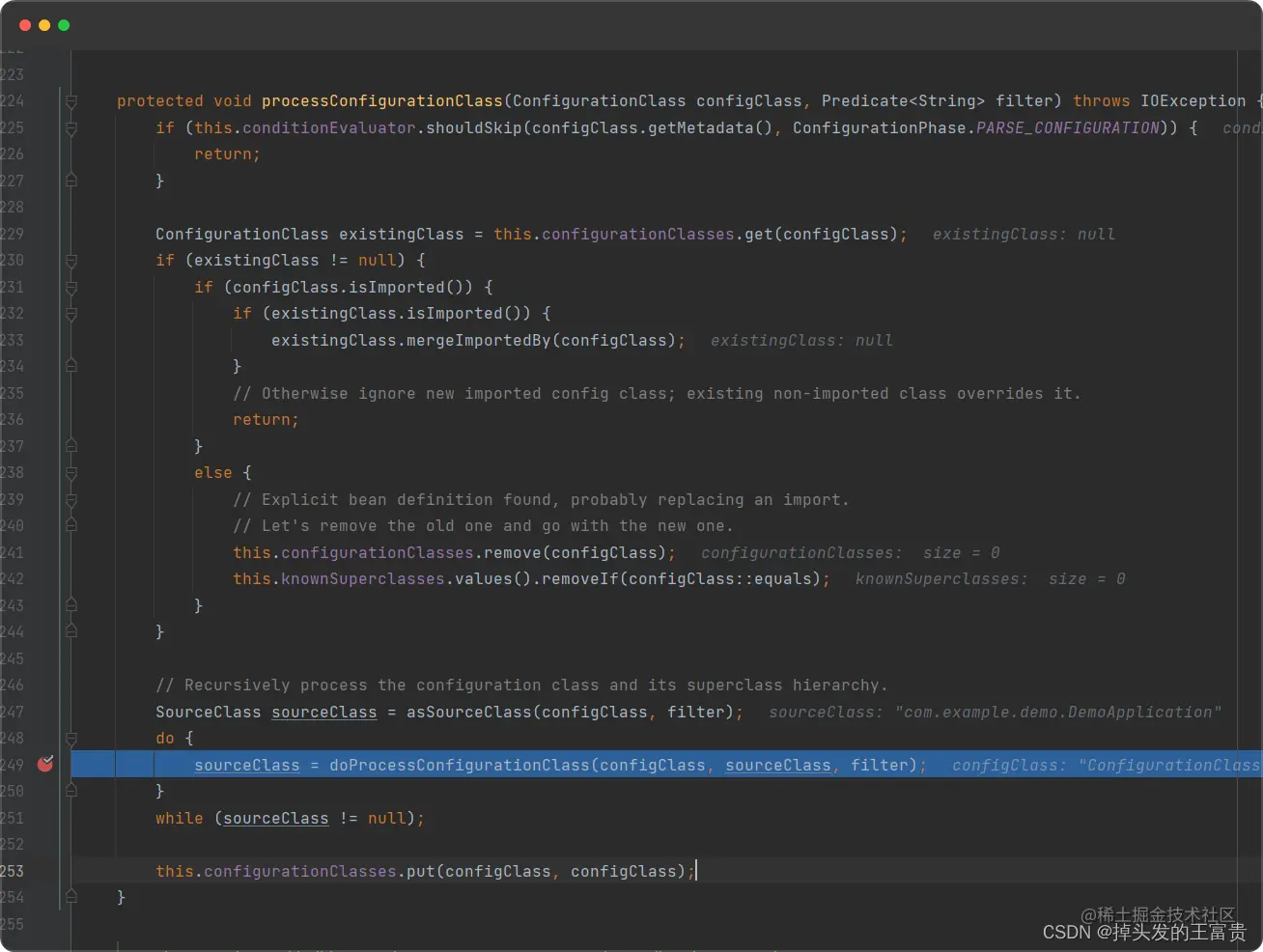Viewport: 1263px width, 952px height.
Task: Click the inline hint 'existingClass: null' after get(configClass)
Action: [1024, 234]
